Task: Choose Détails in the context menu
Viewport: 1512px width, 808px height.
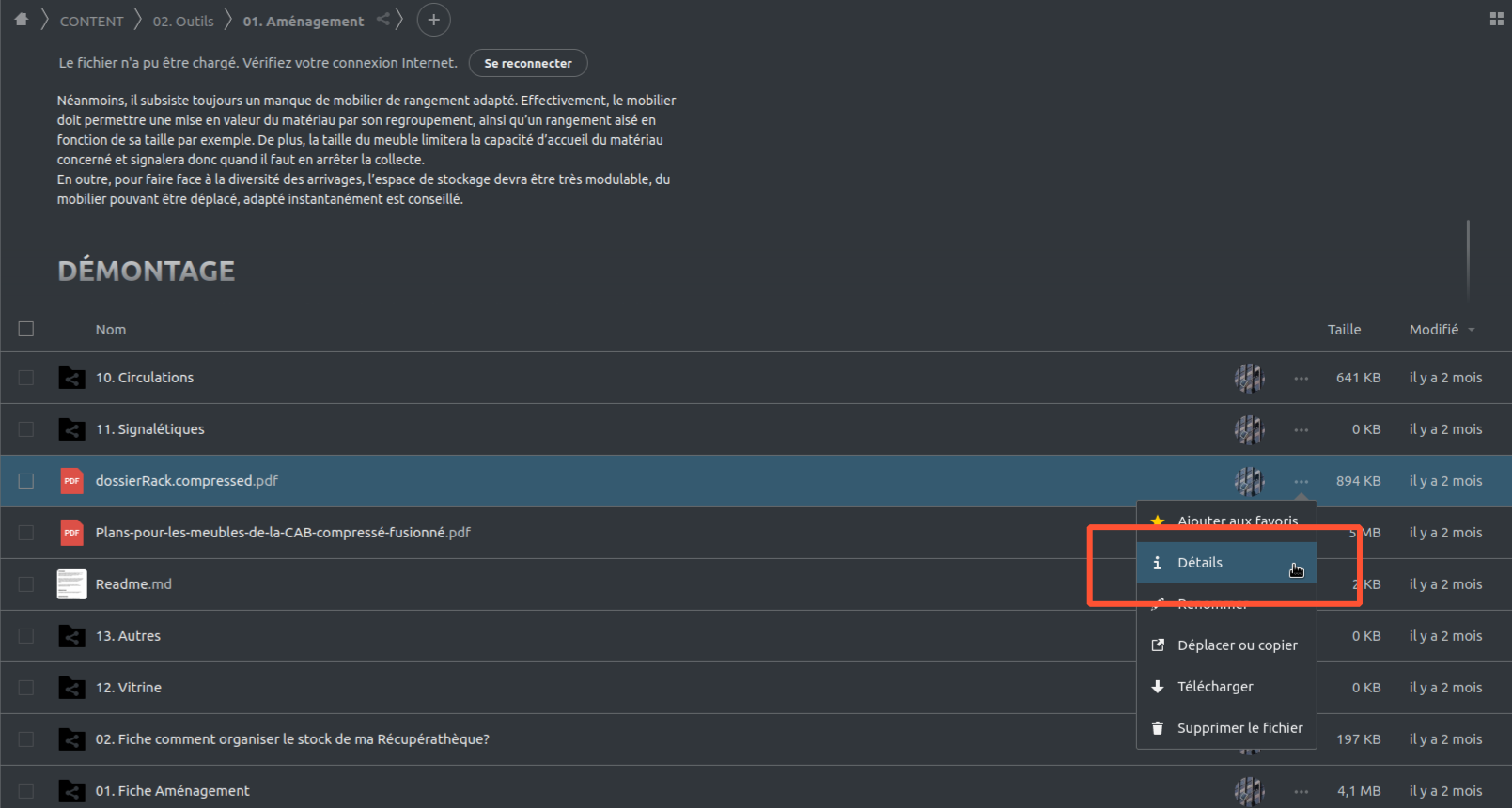Action: [1200, 563]
